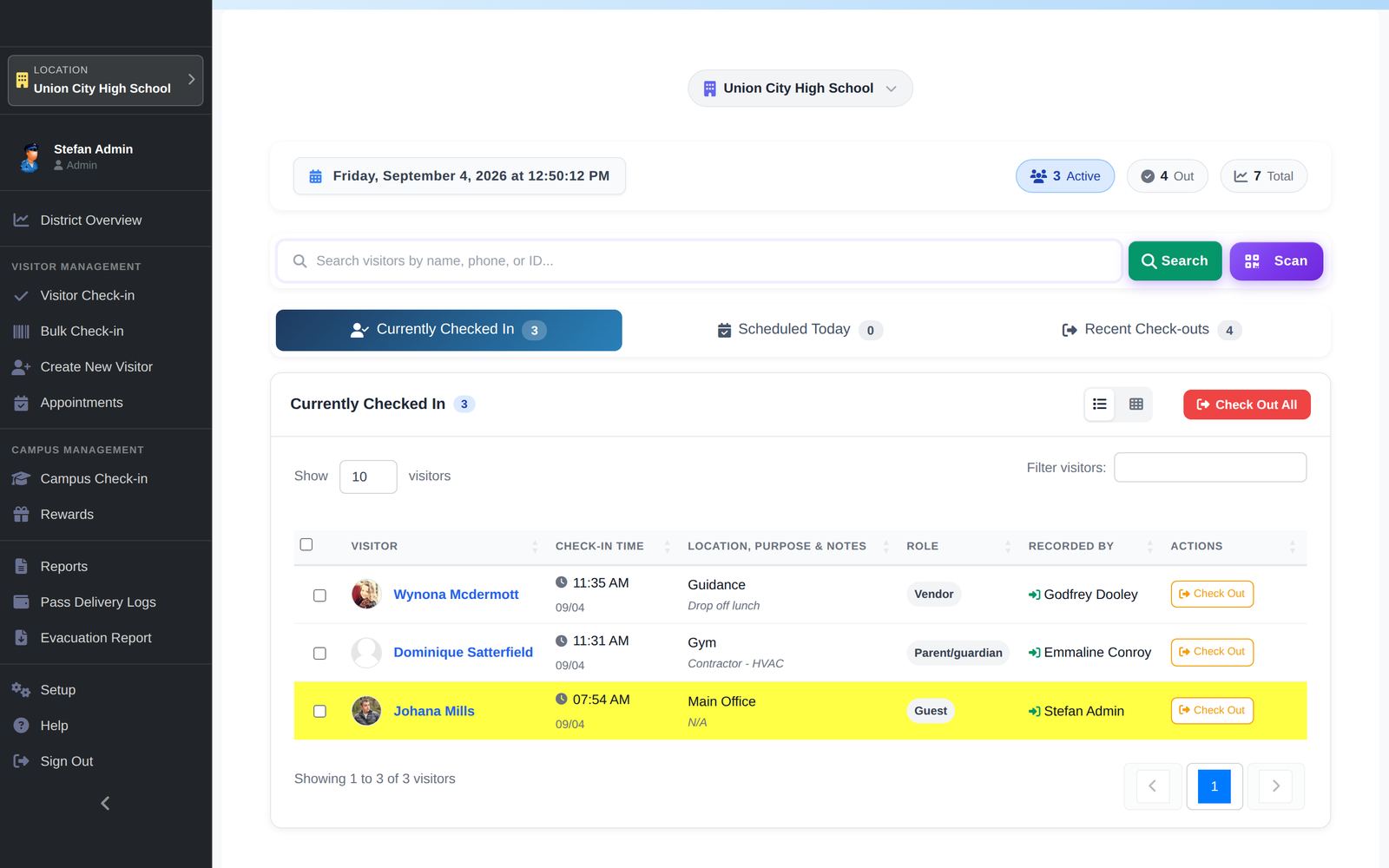Image resolution: width=1389 pixels, height=868 pixels.
Task: Click the 4 Out status badge
Action: [1168, 176]
